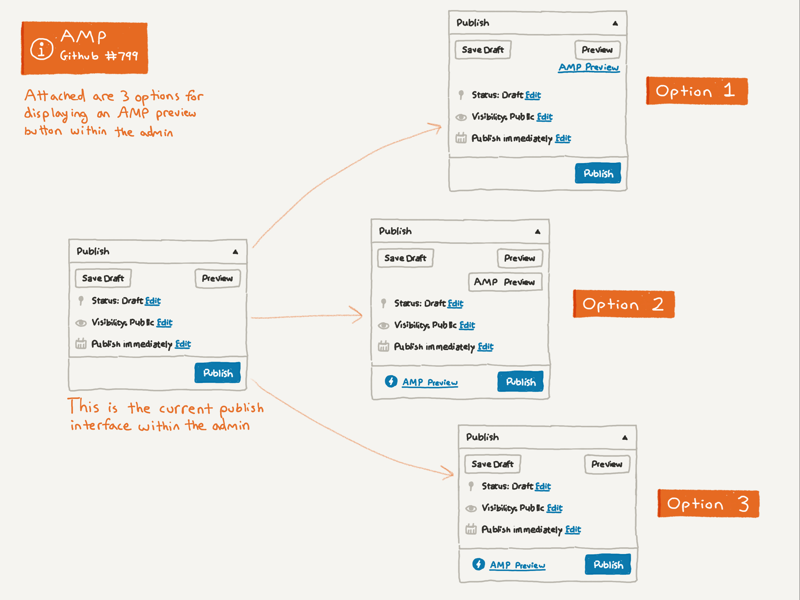Click Save Draft in Option 1 panel
800x600 pixels.
(483, 49)
